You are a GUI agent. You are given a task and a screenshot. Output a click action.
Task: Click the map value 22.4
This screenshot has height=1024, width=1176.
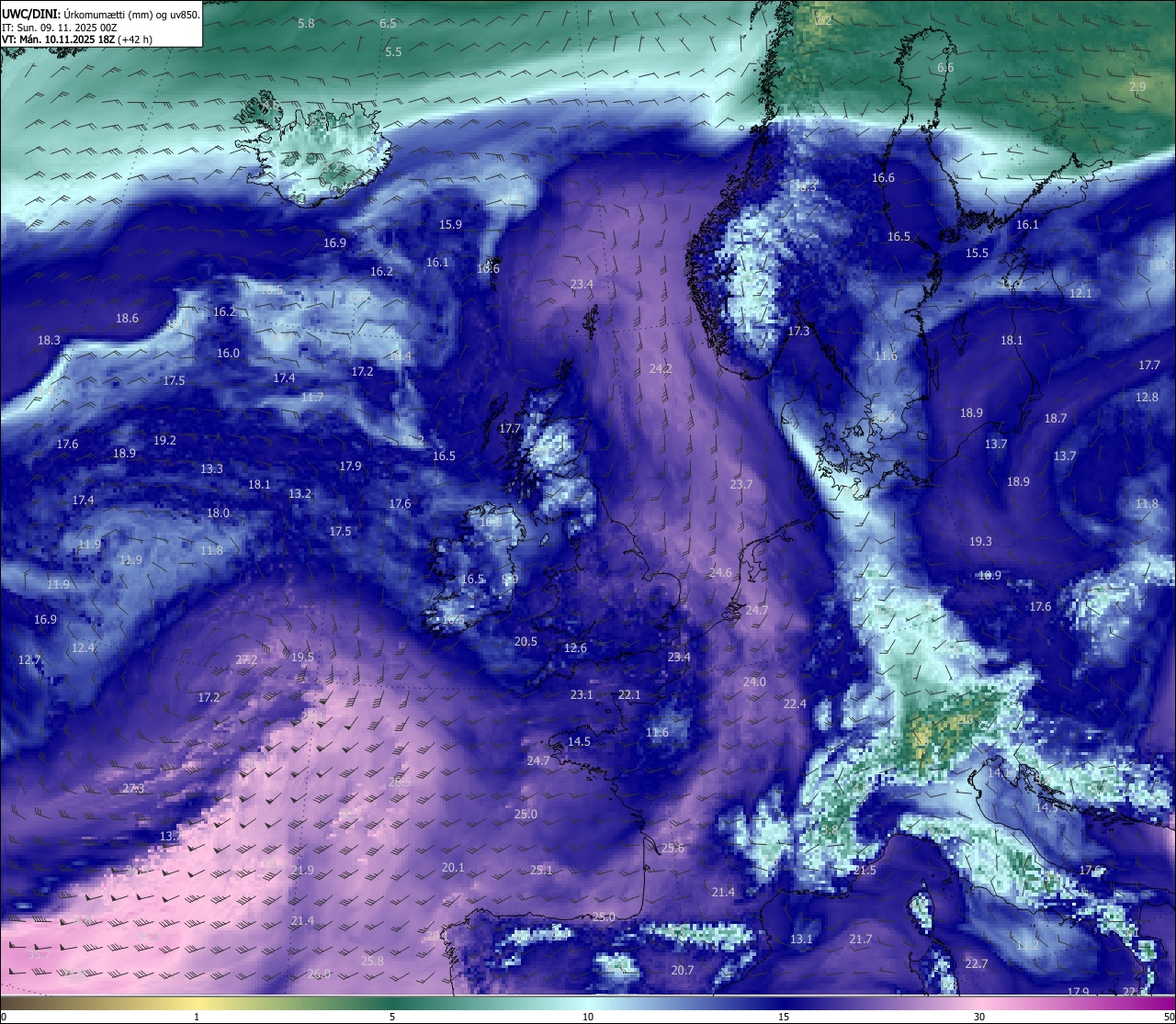point(795,704)
